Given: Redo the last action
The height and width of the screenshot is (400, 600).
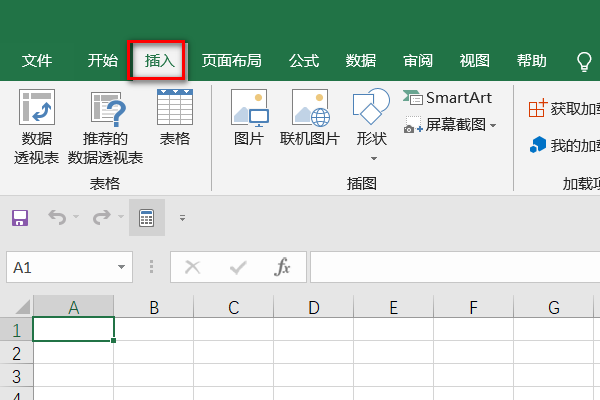Looking at the screenshot, I should 102,217.
